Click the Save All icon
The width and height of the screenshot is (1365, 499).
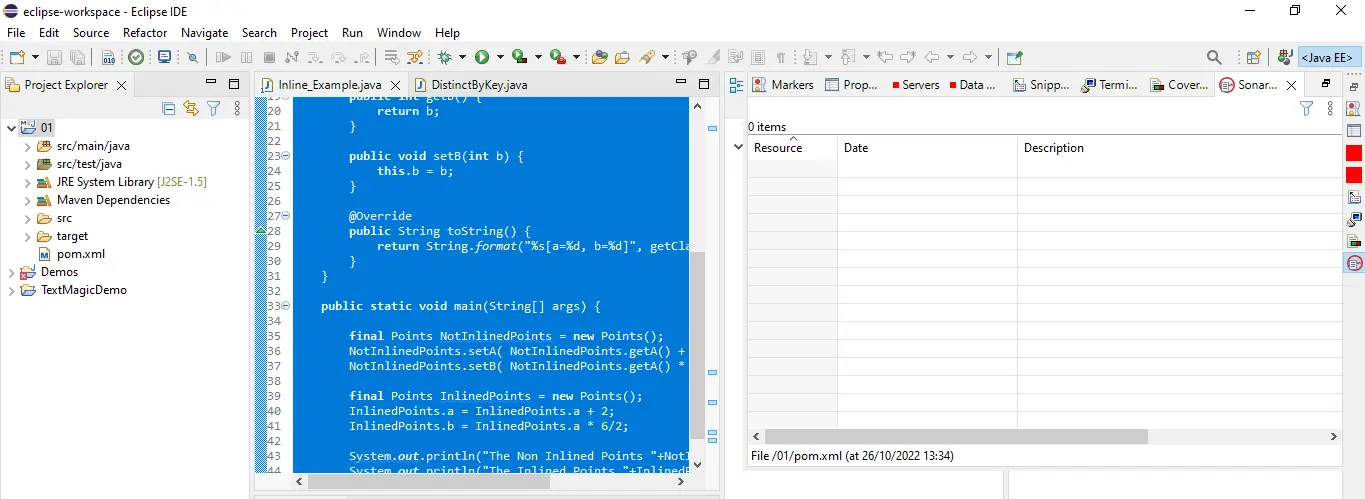pos(78,58)
